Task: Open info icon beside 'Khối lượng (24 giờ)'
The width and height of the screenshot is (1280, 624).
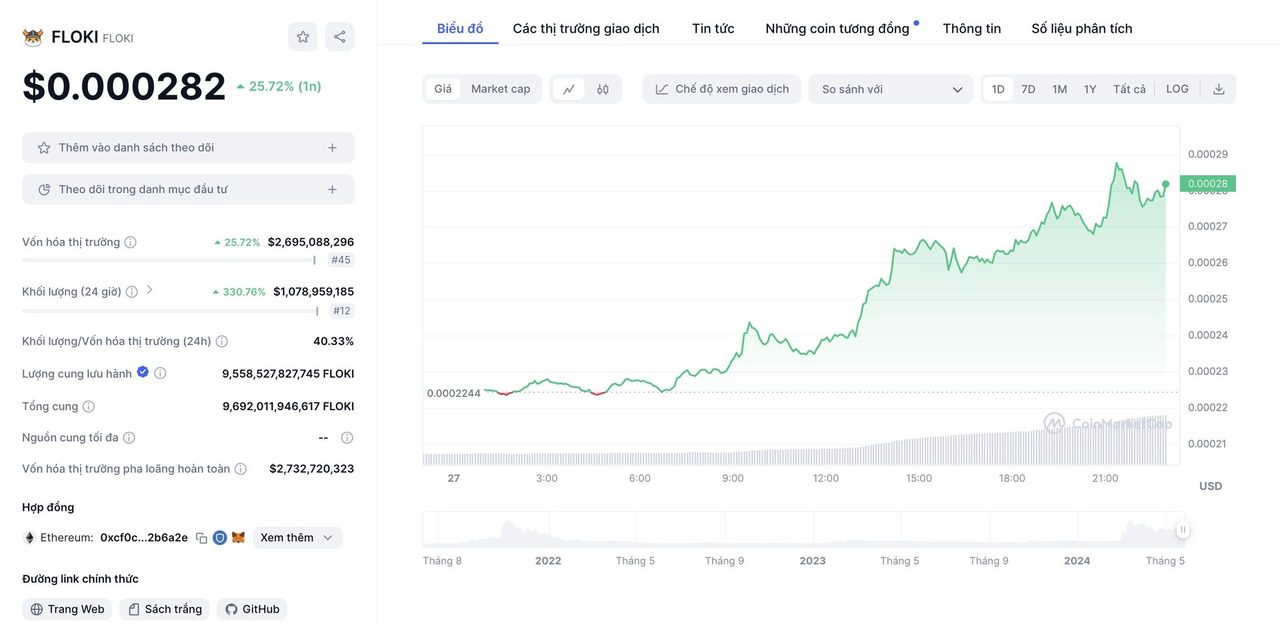Action: 132,292
